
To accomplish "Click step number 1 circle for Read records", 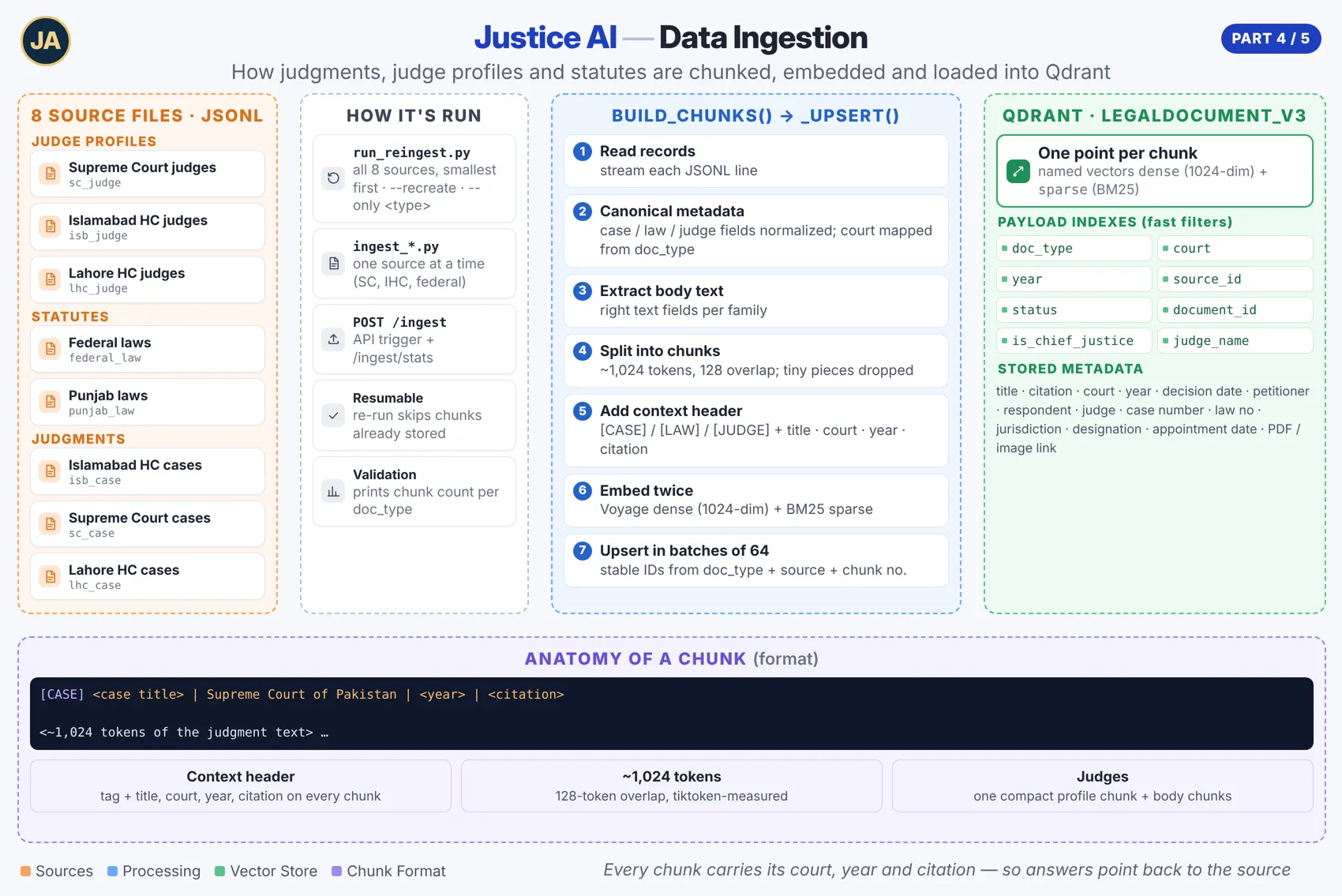I will pyautogui.click(x=583, y=152).
